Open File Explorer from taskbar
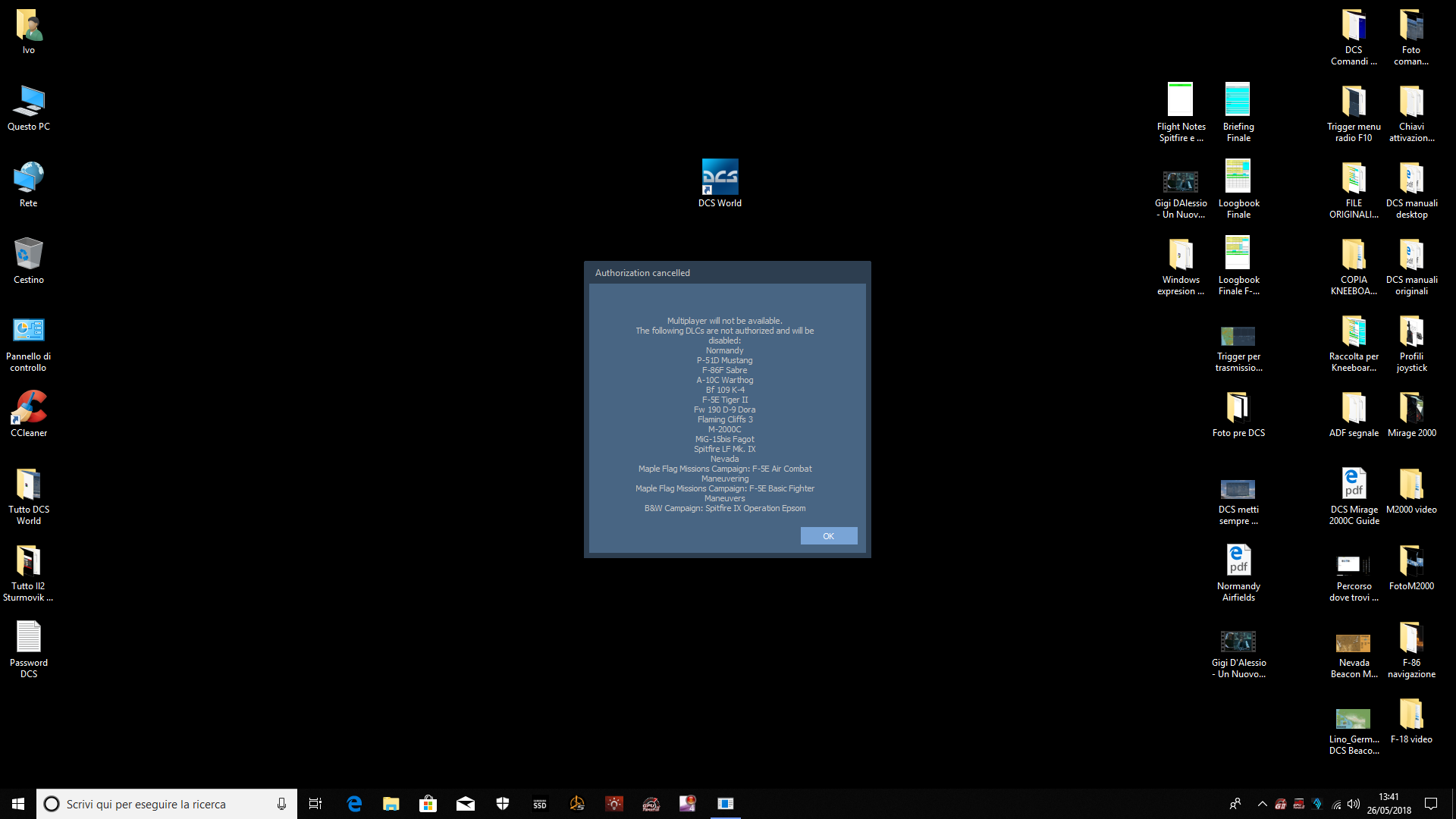 [391, 804]
